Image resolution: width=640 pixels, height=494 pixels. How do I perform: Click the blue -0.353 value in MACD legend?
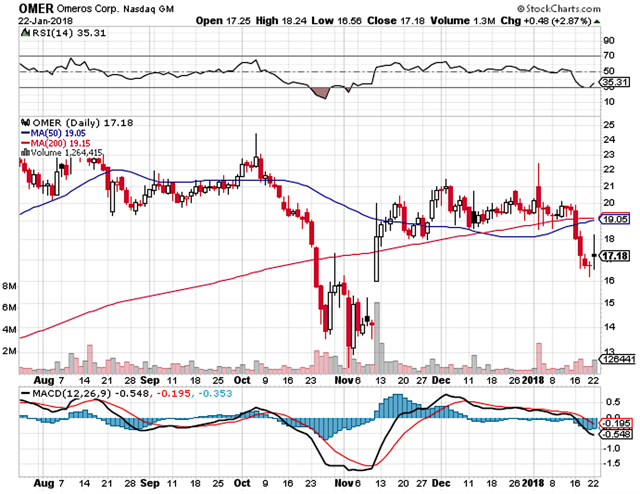pos(214,394)
